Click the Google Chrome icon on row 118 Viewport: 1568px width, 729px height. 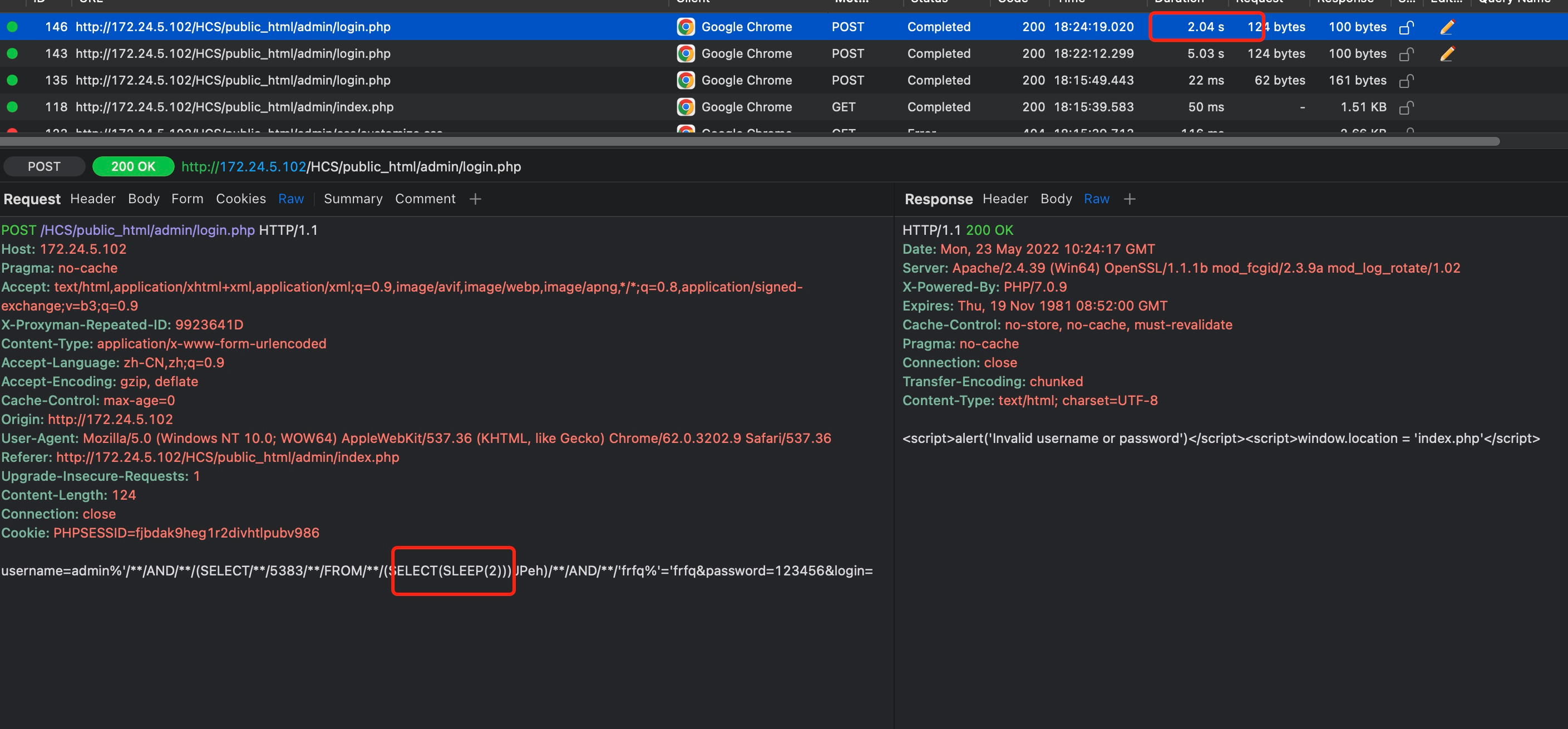pyautogui.click(x=686, y=107)
